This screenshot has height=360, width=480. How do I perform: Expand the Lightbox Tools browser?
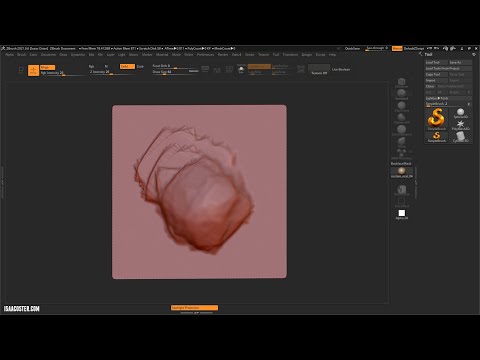pyautogui.click(x=448, y=98)
